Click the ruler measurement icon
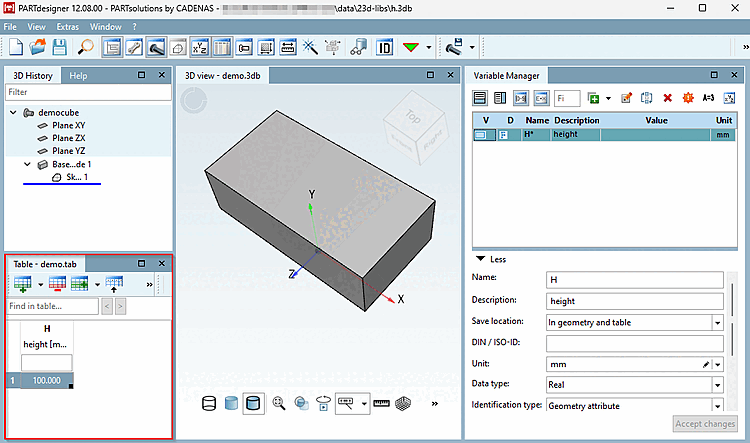 point(381,404)
